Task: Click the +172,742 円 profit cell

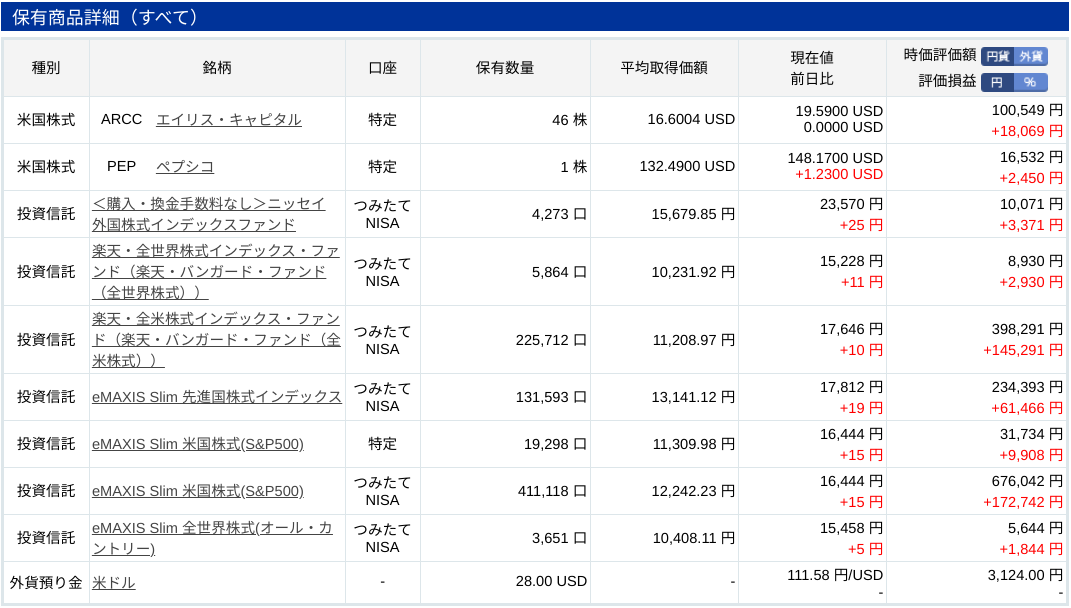Action: click(1023, 503)
